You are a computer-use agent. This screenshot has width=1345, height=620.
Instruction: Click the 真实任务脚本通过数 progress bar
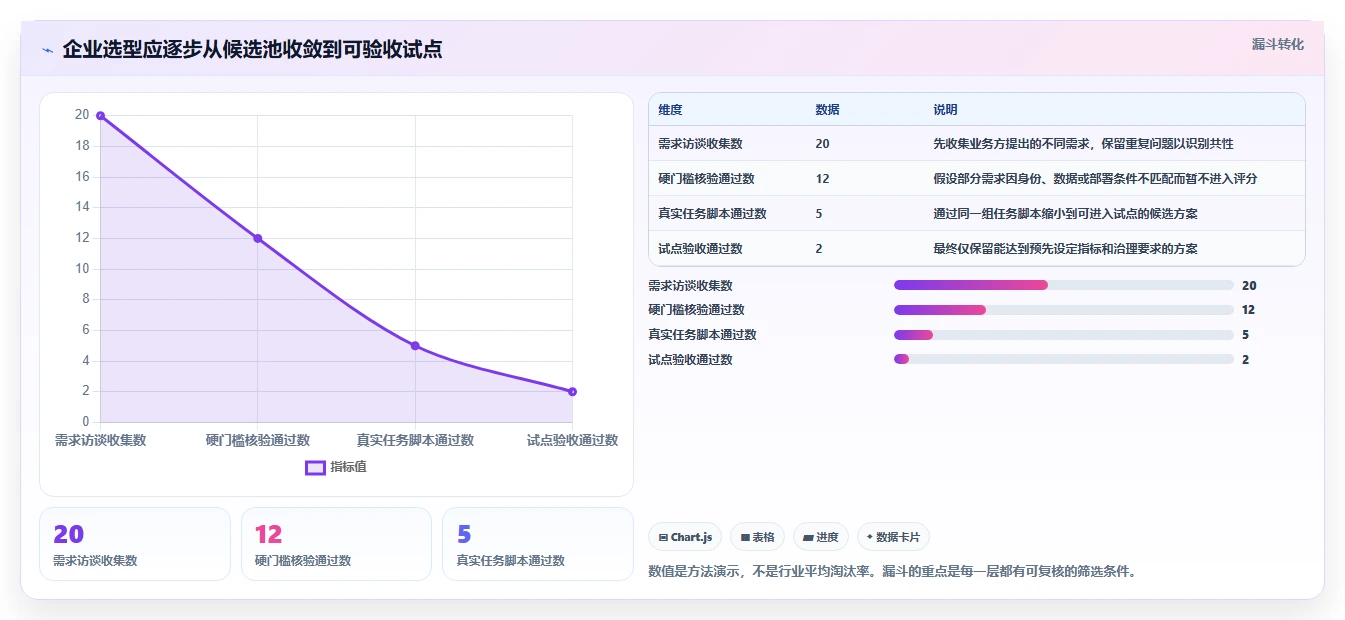pos(1063,335)
